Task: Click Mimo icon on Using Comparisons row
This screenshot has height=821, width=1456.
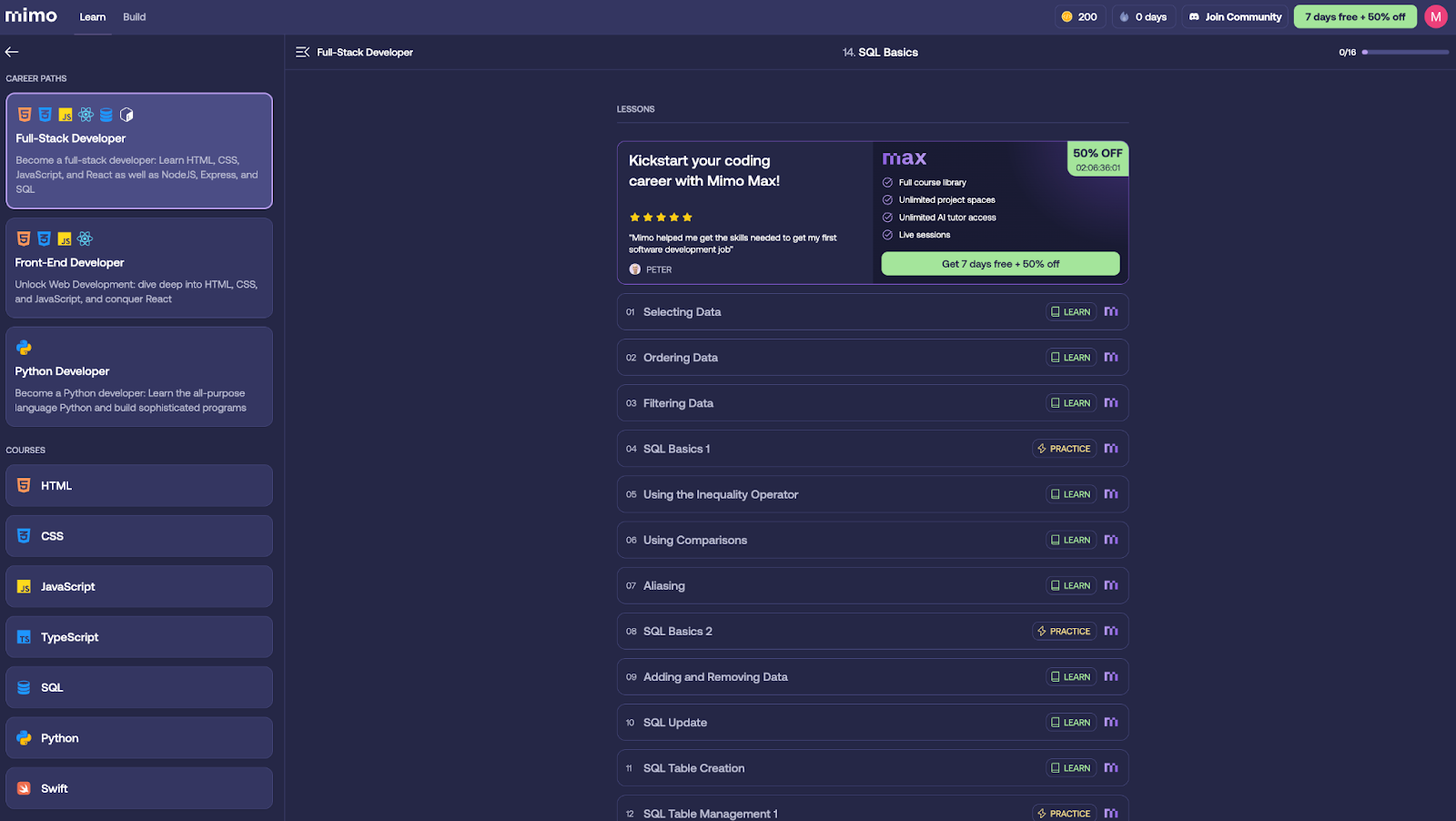Action: click(1111, 539)
